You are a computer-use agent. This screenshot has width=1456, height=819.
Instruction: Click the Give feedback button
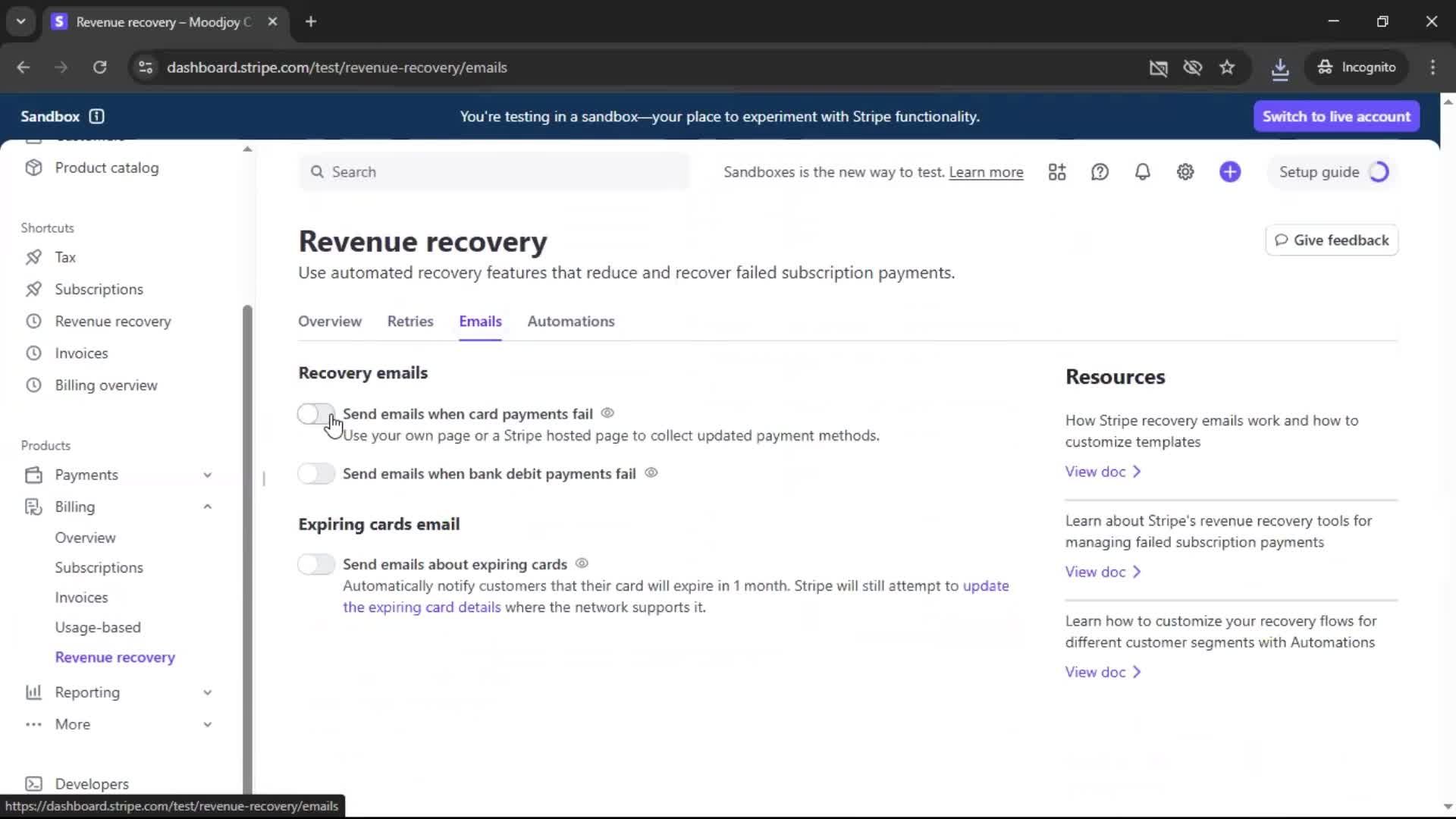1332,240
